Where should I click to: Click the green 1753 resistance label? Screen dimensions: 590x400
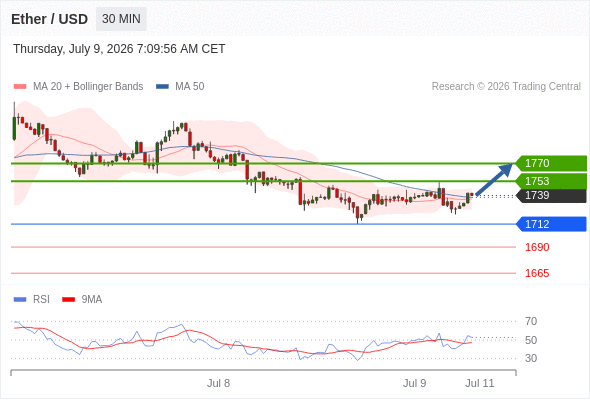tap(551, 181)
